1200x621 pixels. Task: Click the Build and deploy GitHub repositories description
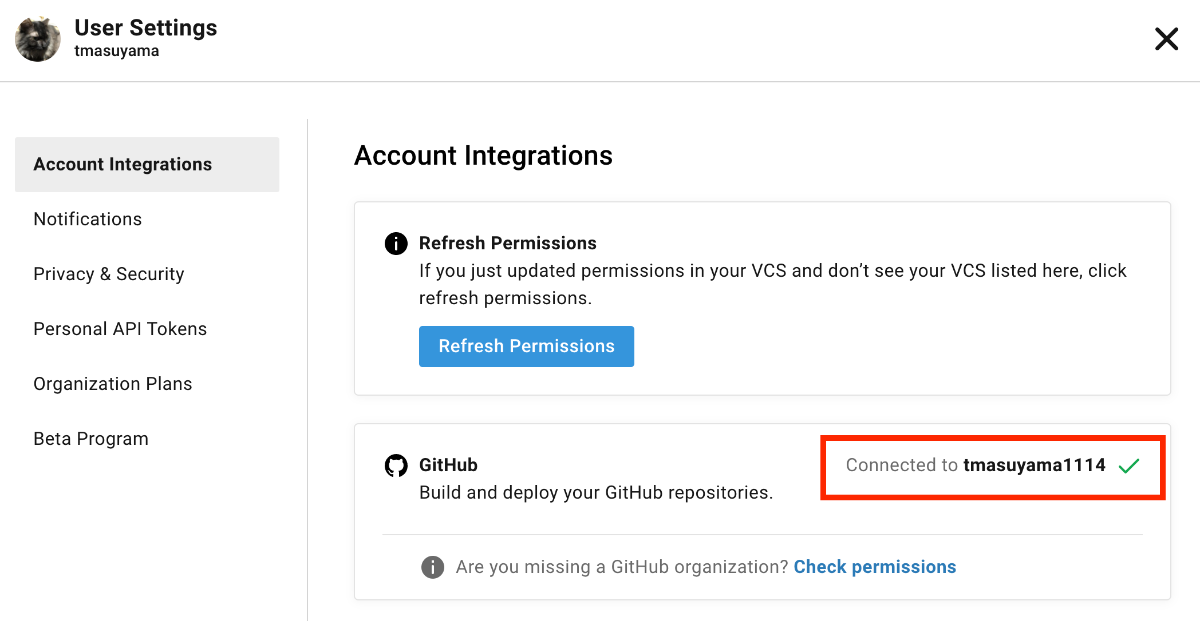[x=596, y=493]
